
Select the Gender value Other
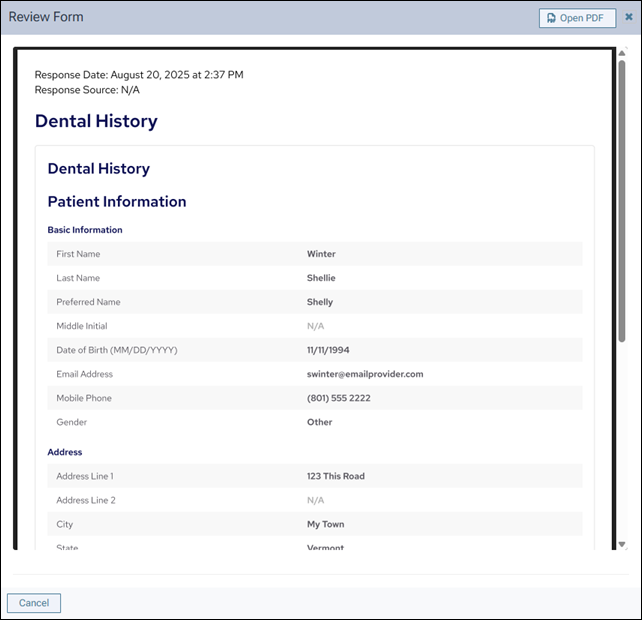[319, 422]
